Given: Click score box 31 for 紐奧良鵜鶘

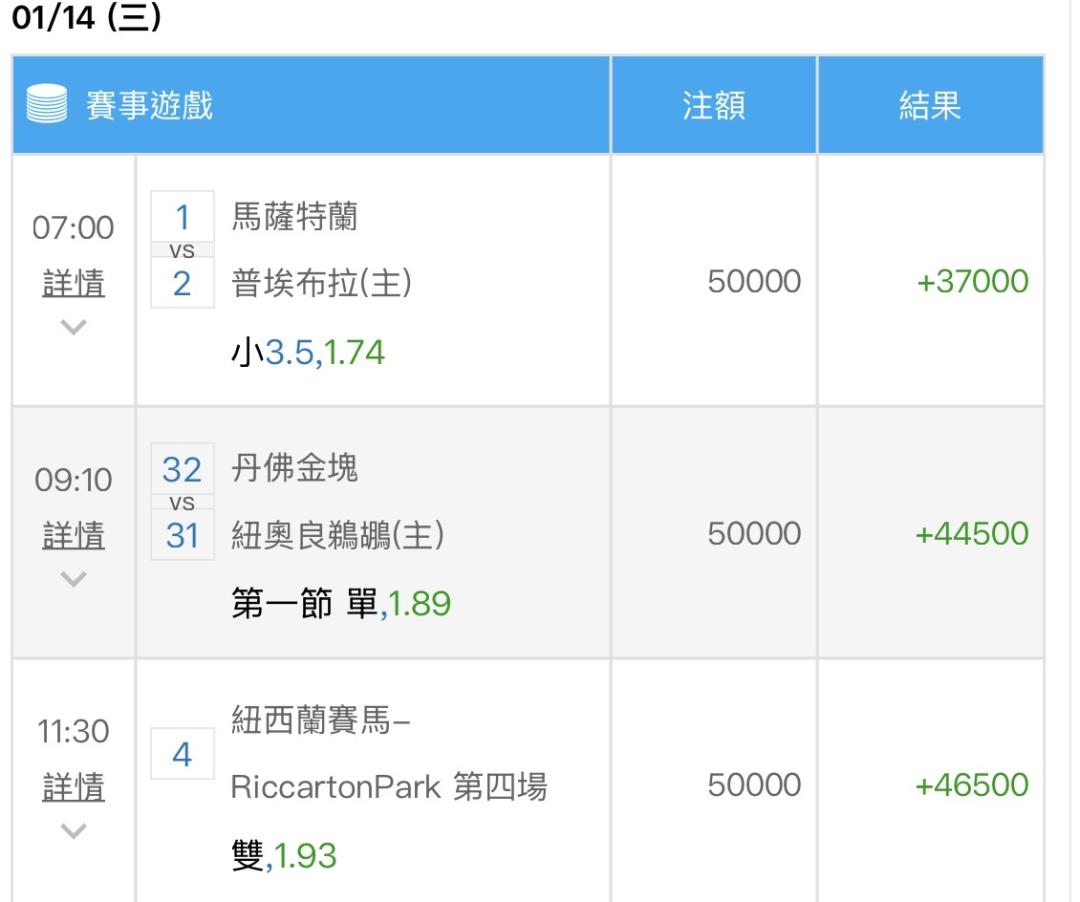Looking at the screenshot, I should pyautogui.click(x=182, y=536).
